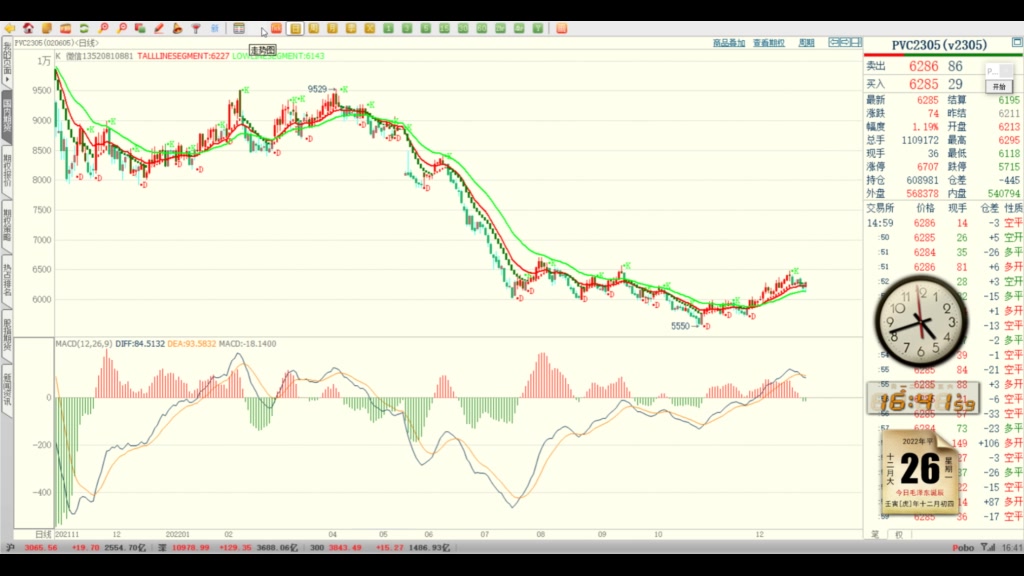
Task: Switch to 热点排名 side tab
Action: click(x=7, y=280)
